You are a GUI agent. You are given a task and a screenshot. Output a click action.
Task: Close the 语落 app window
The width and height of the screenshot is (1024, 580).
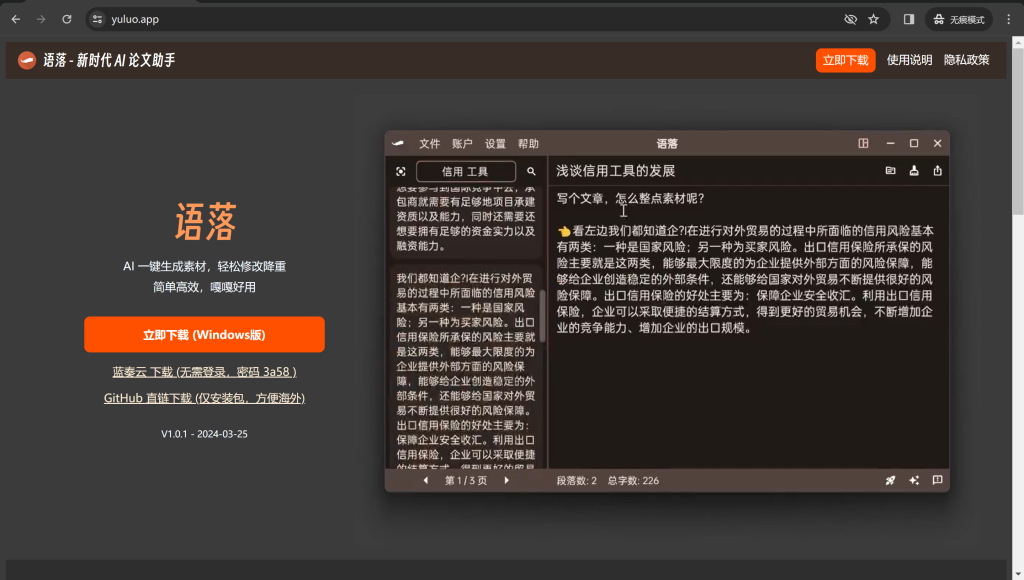938,143
